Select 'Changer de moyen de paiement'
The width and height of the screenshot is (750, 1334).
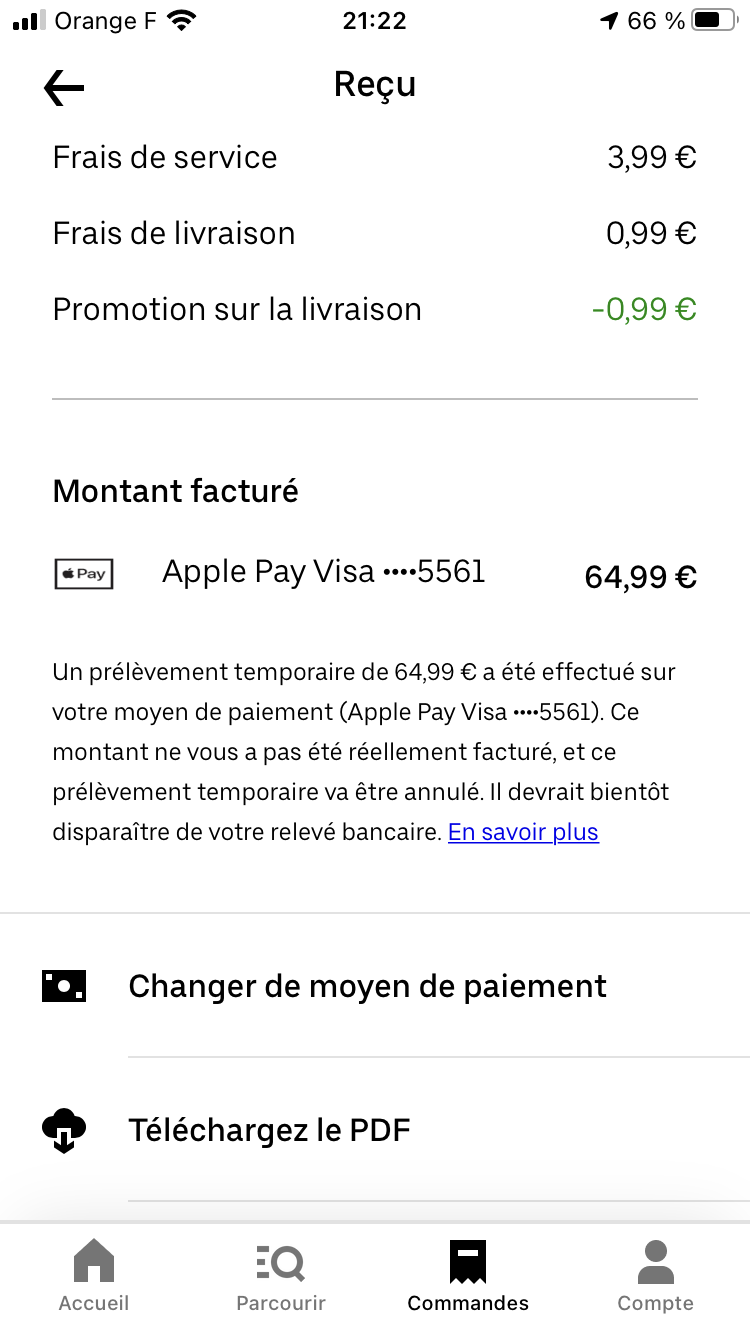coord(367,986)
